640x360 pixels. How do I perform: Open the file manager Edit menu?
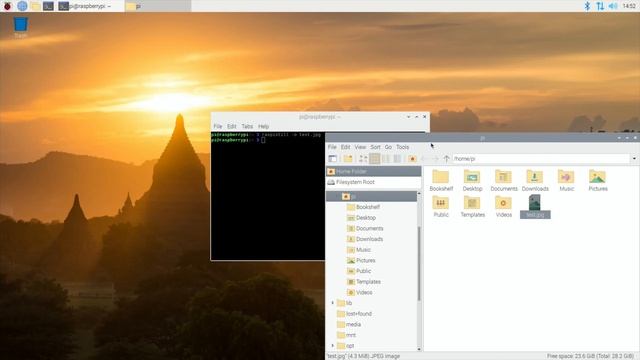click(346, 147)
